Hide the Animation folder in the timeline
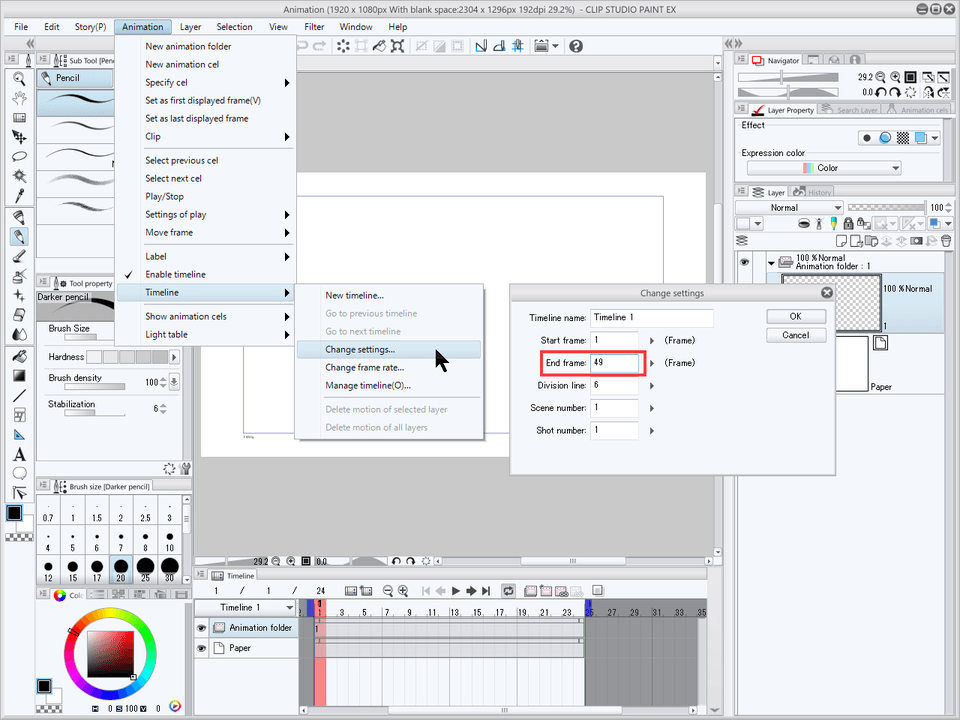This screenshot has height=720, width=960. [x=201, y=628]
